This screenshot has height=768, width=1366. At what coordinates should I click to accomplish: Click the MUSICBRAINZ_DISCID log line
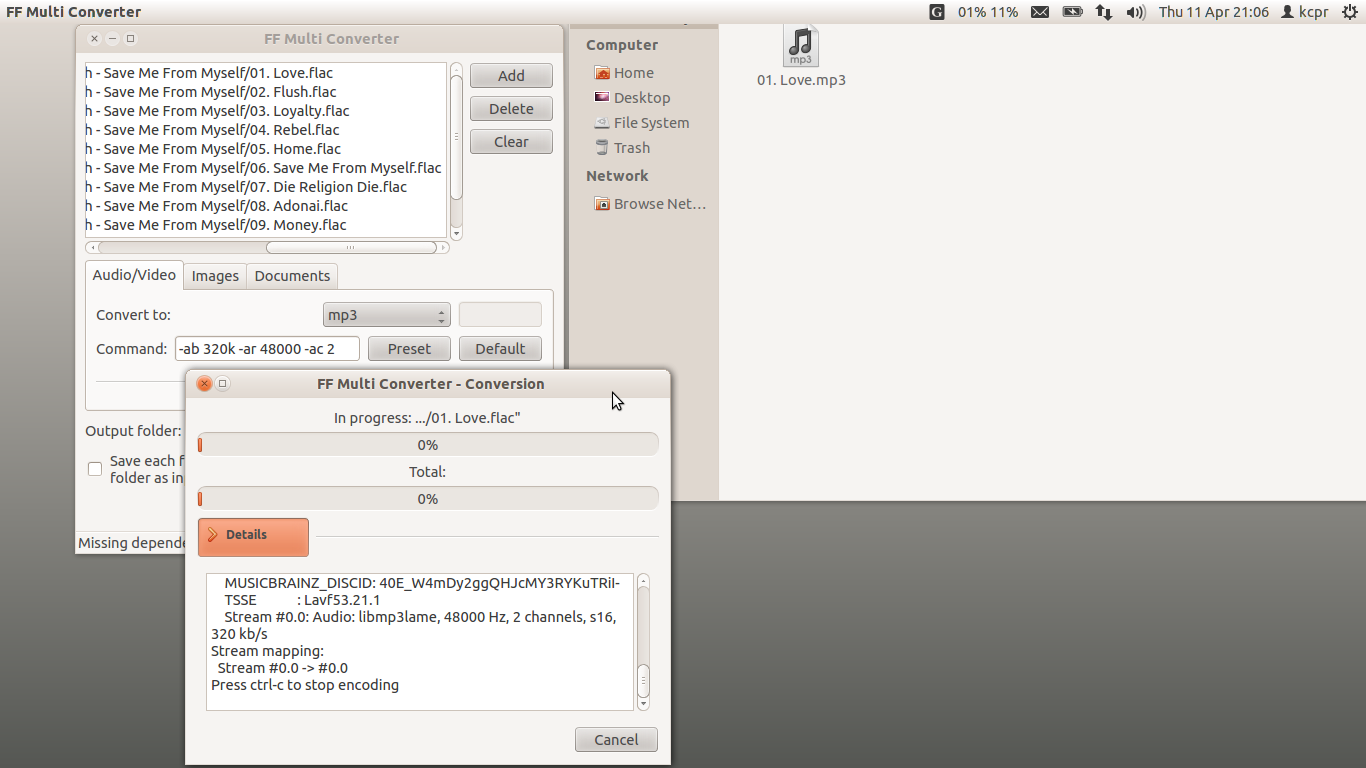[x=422, y=583]
